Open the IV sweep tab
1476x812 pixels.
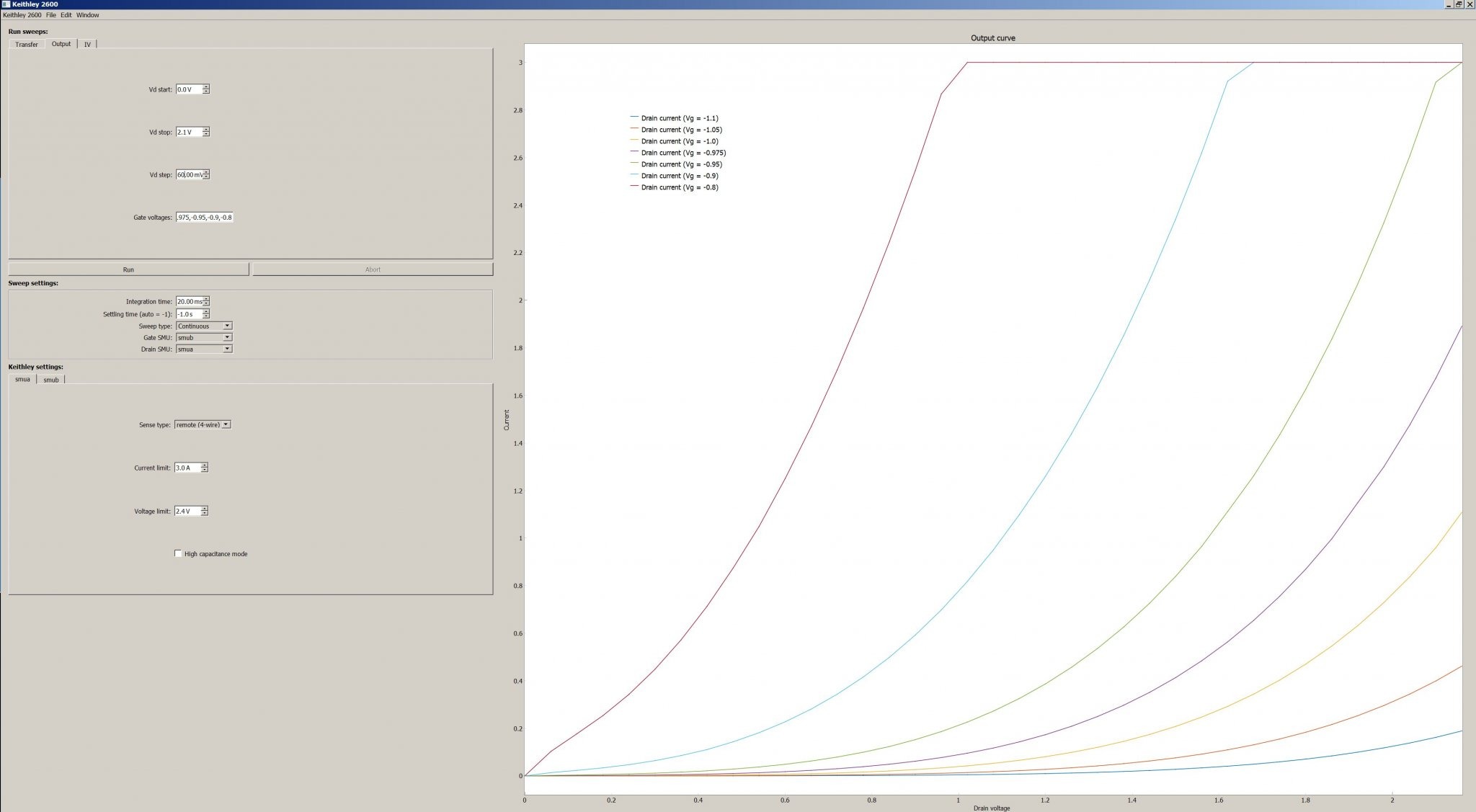87,45
